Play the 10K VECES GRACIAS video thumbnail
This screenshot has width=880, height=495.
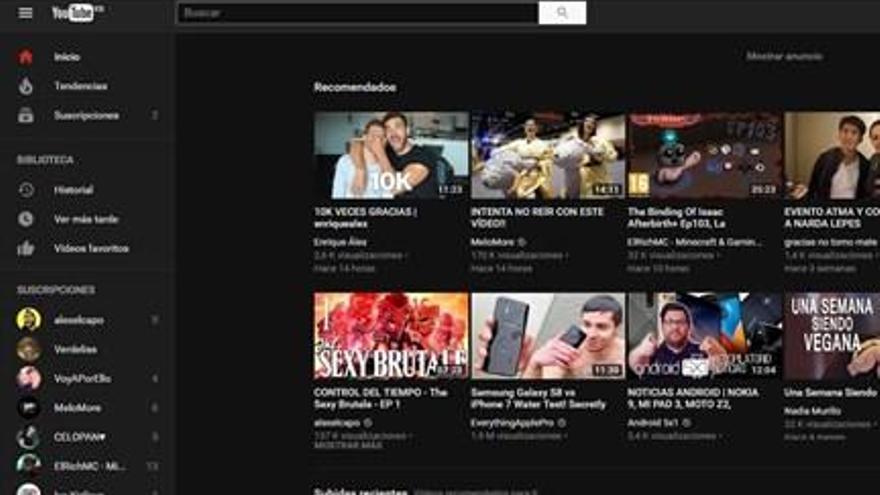[x=391, y=155]
